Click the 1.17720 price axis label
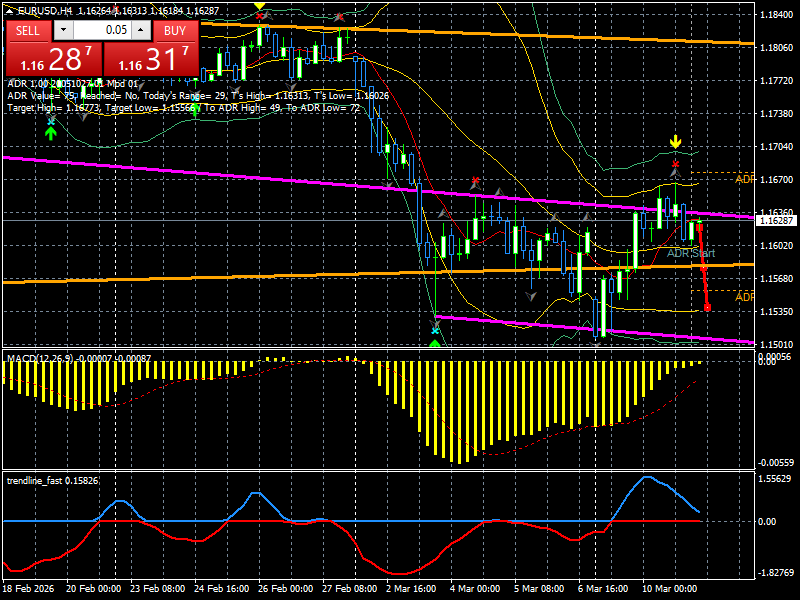Viewport: 800px width, 600px height. tap(777, 81)
